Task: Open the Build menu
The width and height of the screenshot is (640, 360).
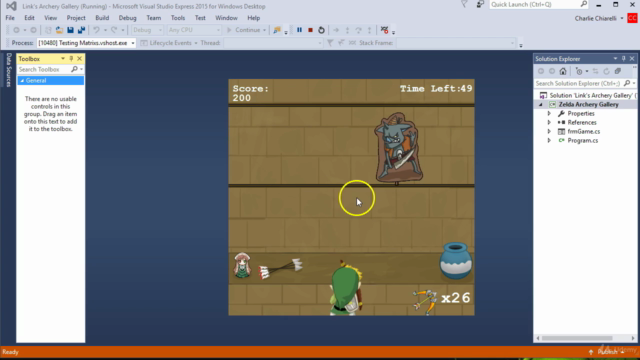Action: (102, 18)
